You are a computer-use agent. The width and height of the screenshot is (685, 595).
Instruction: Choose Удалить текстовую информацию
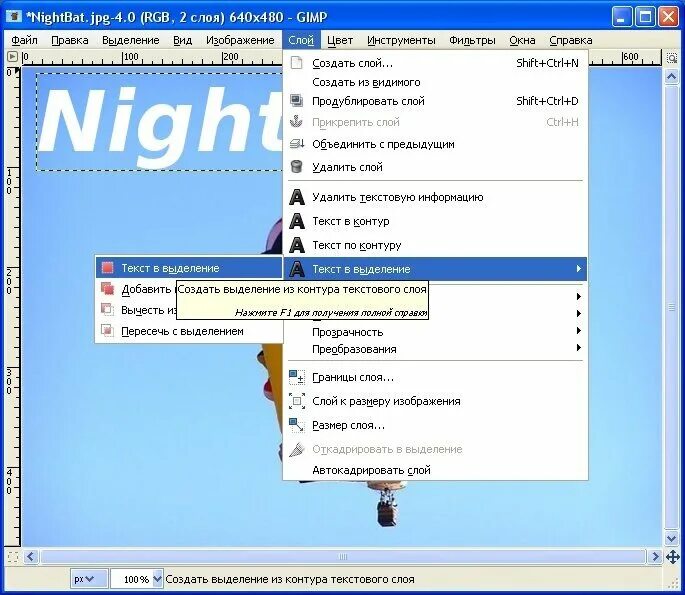point(436,197)
